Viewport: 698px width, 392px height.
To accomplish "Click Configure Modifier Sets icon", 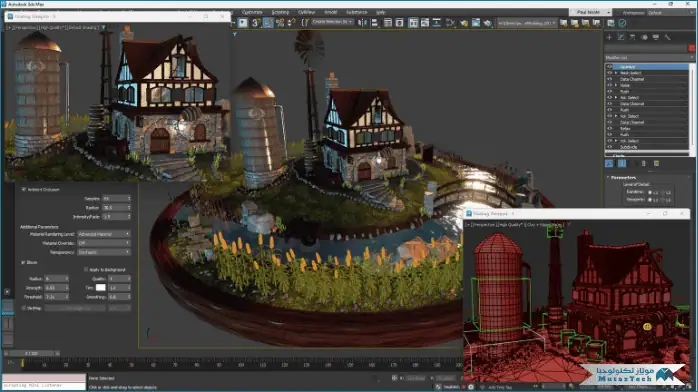I will coord(656,164).
